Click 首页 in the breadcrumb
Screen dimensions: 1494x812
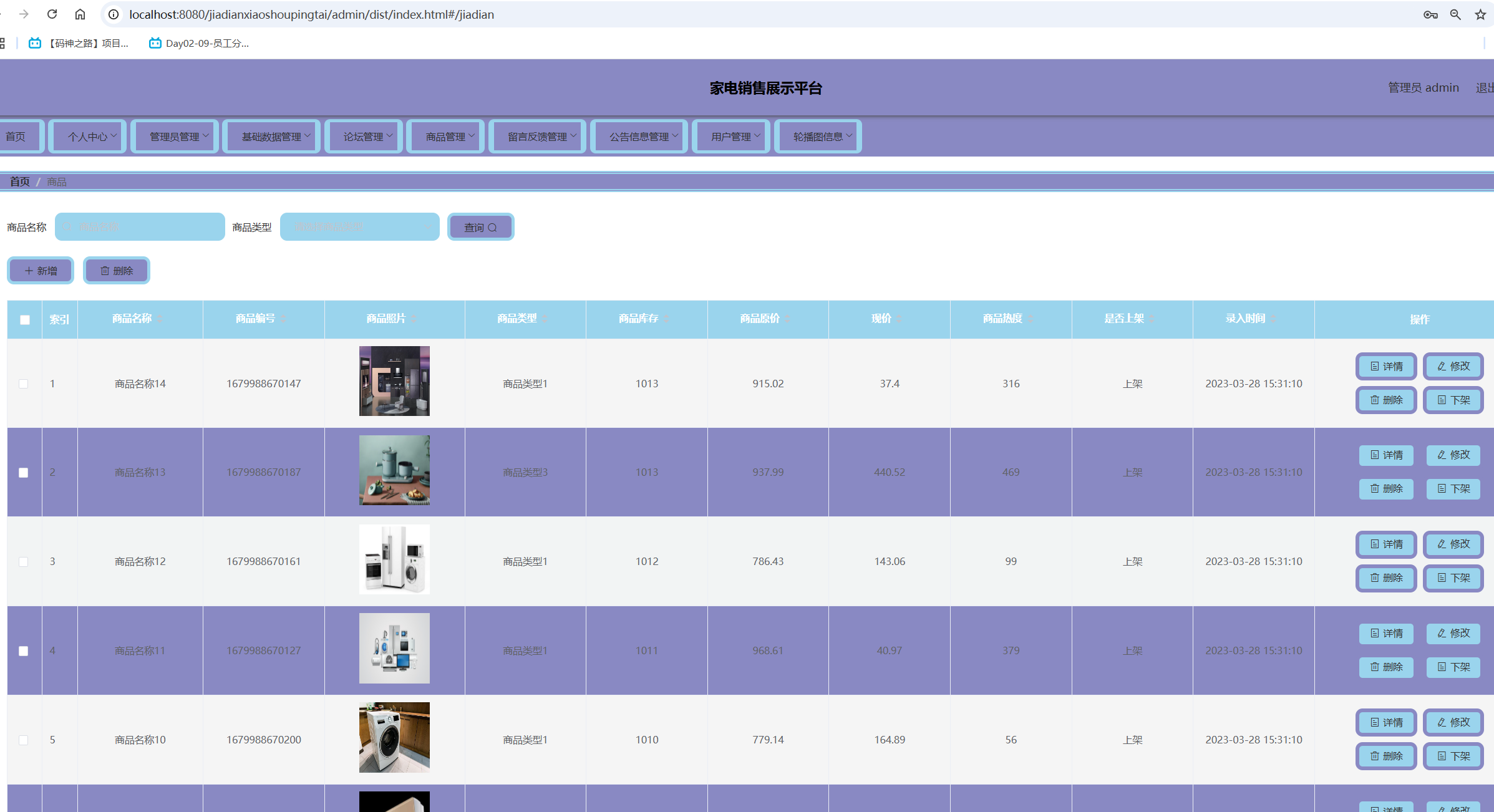click(19, 181)
